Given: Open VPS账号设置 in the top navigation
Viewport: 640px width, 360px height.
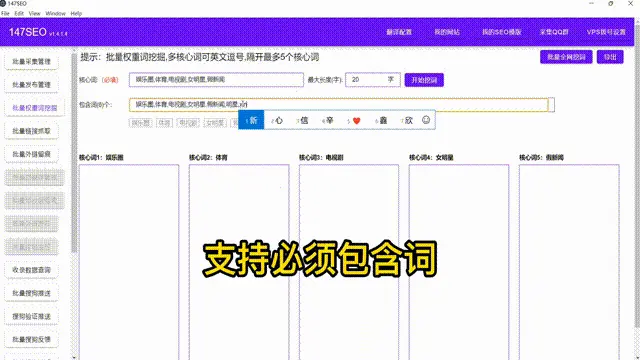Looking at the screenshot, I should pyautogui.click(x=606, y=32).
